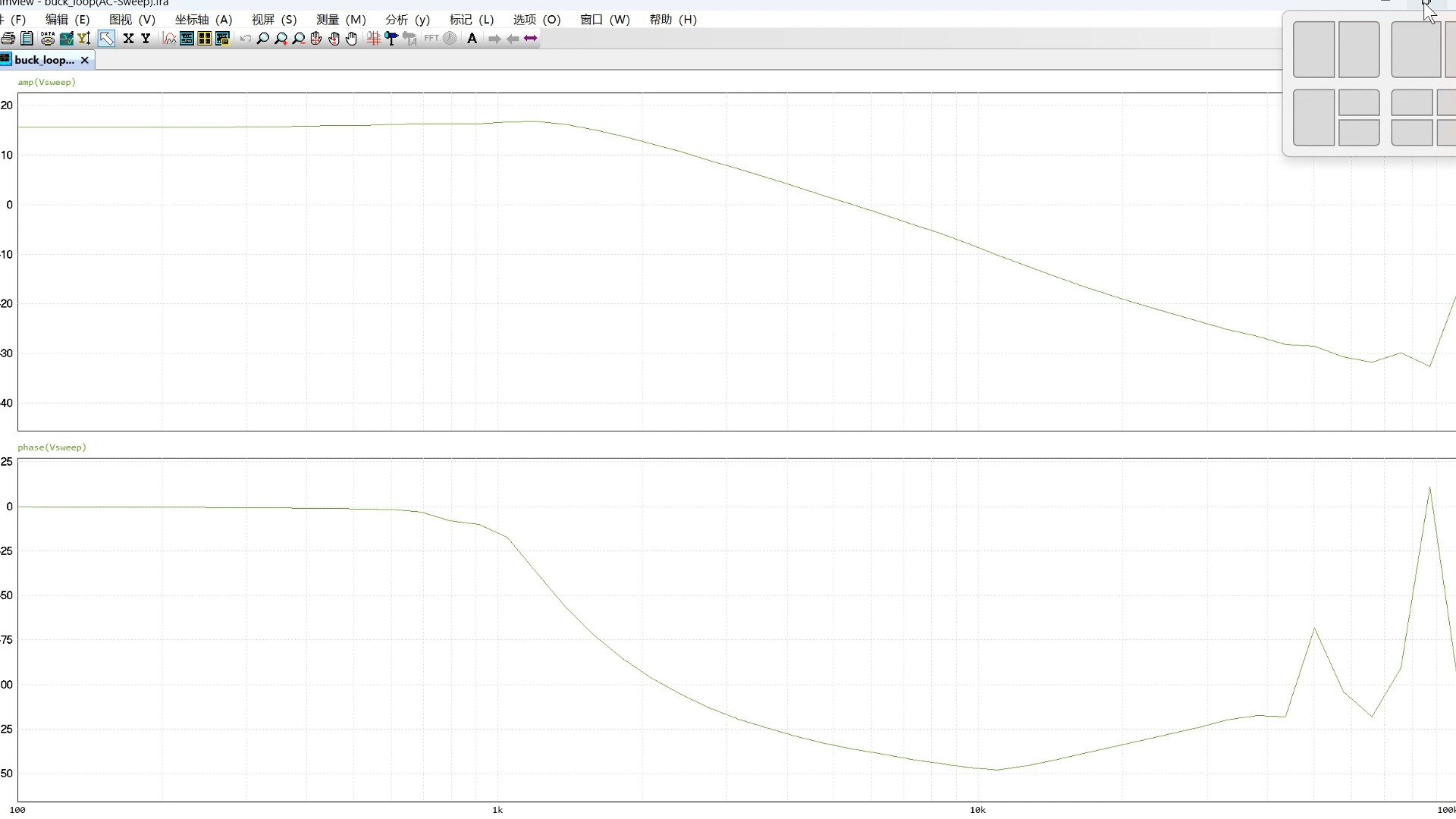The image size is (1456, 819).
Task: Close the buck_loop tab
Action: click(85, 60)
